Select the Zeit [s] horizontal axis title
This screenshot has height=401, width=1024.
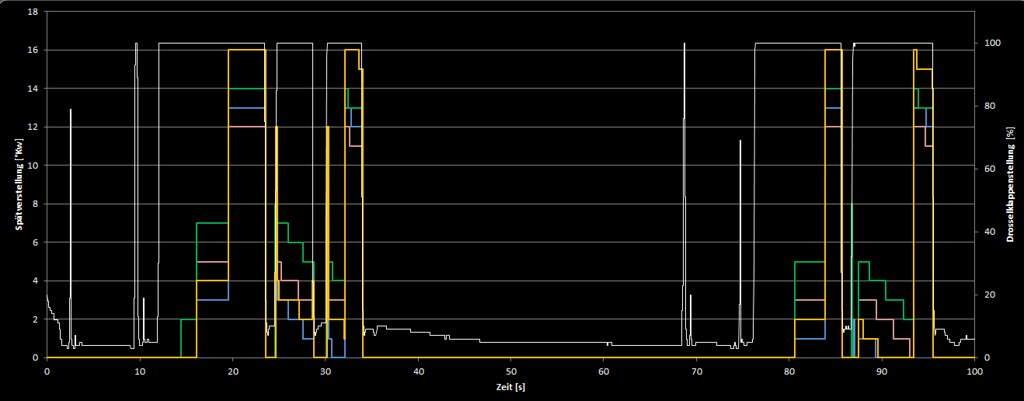coord(510,385)
